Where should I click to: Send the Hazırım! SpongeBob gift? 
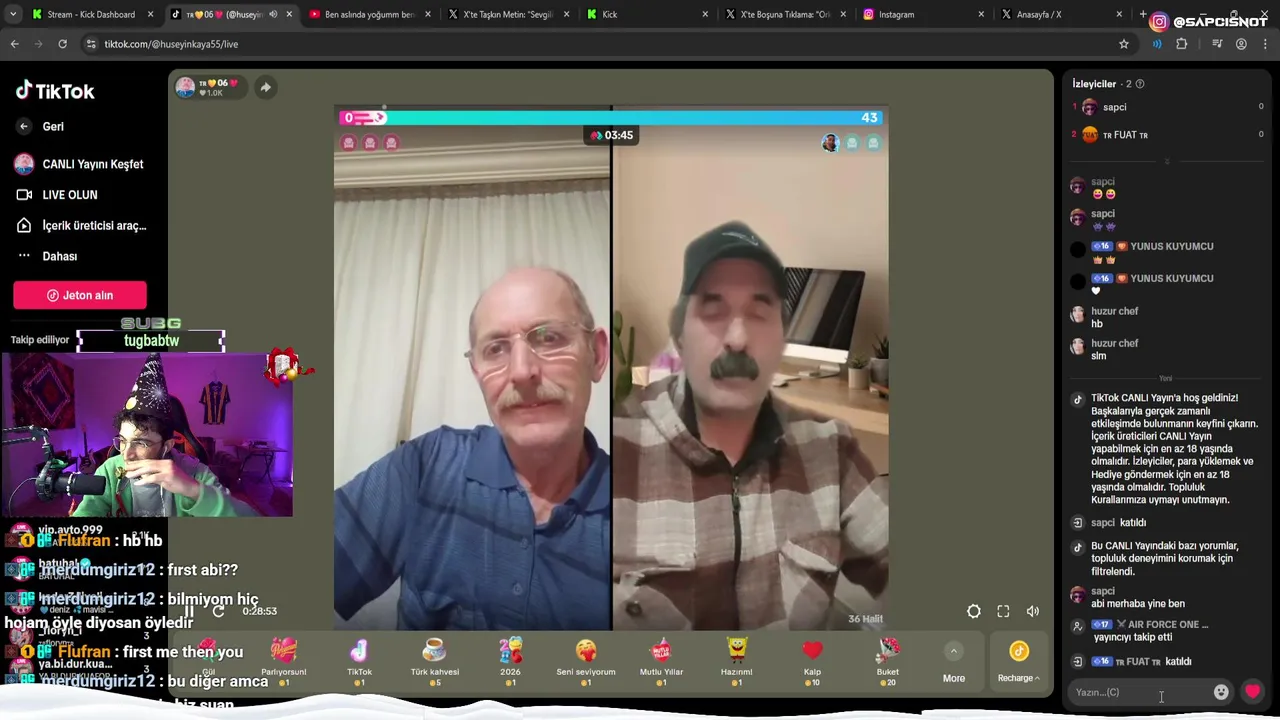pyautogui.click(x=737, y=661)
